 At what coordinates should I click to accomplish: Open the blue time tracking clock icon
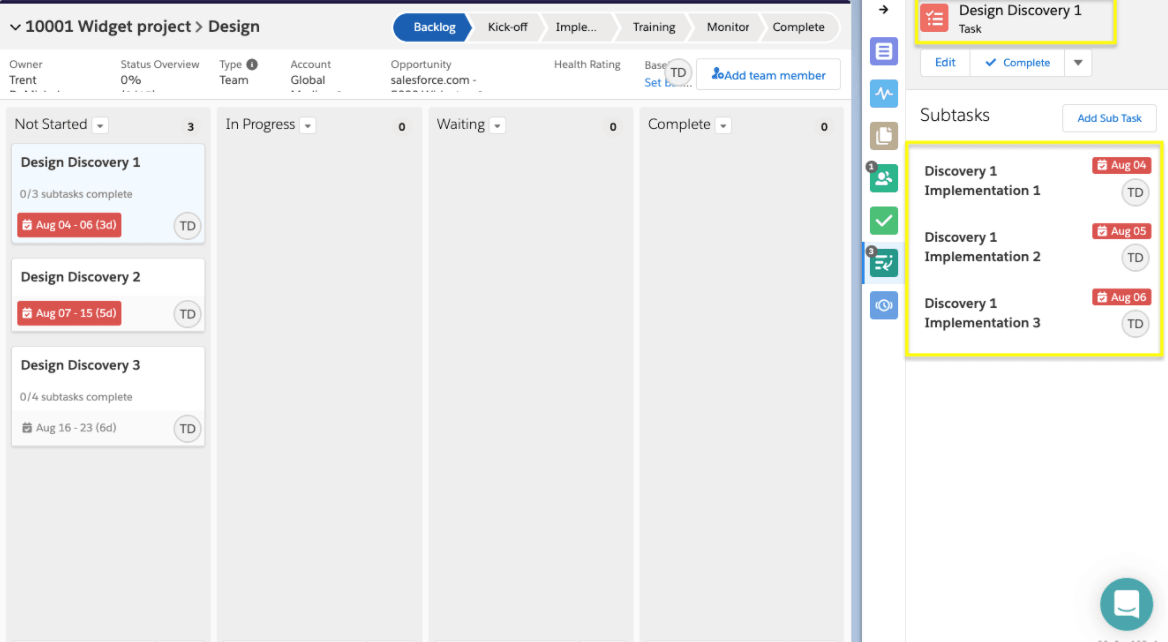(x=883, y=305)
